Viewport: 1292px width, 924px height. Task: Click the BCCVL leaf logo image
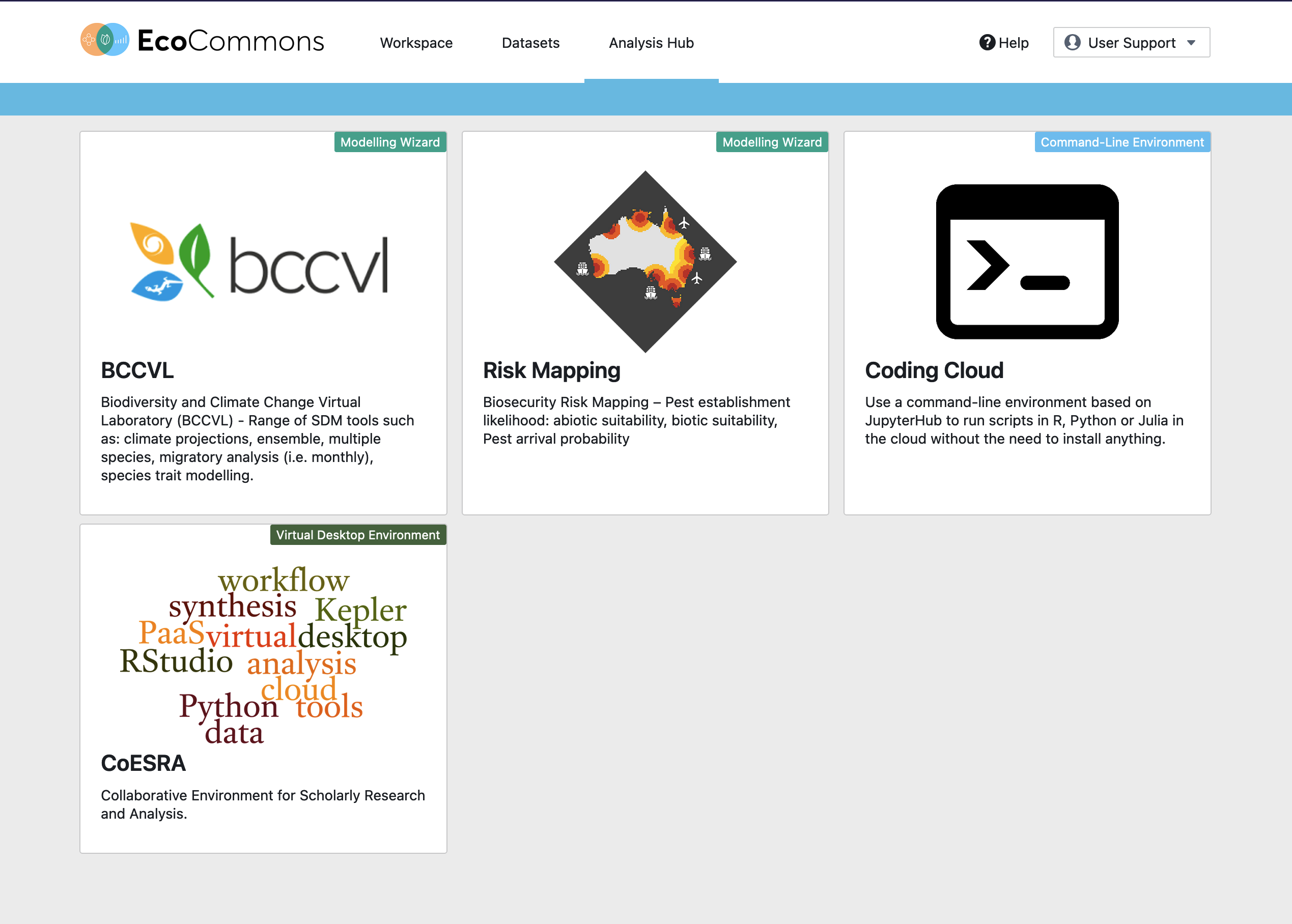tap(260, 261)
